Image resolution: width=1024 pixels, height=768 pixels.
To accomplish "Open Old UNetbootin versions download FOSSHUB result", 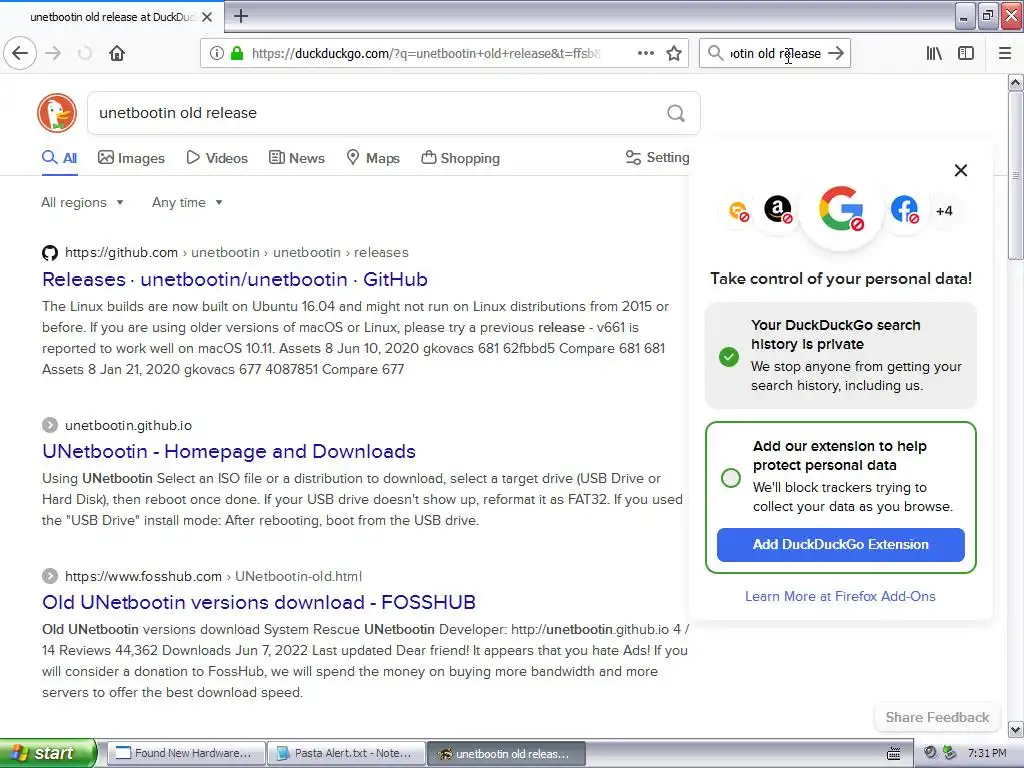I will (x=259, y=602).
